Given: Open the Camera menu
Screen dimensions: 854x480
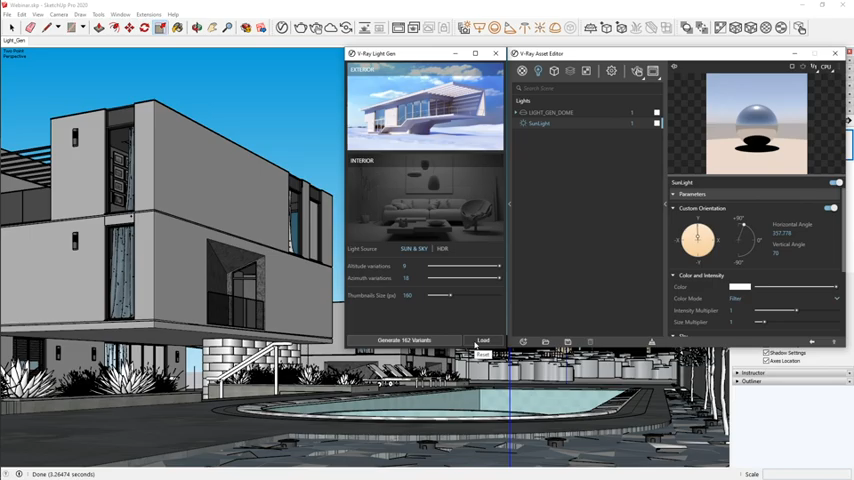Looking at the screenshot, I should click(x=59, y=15).
